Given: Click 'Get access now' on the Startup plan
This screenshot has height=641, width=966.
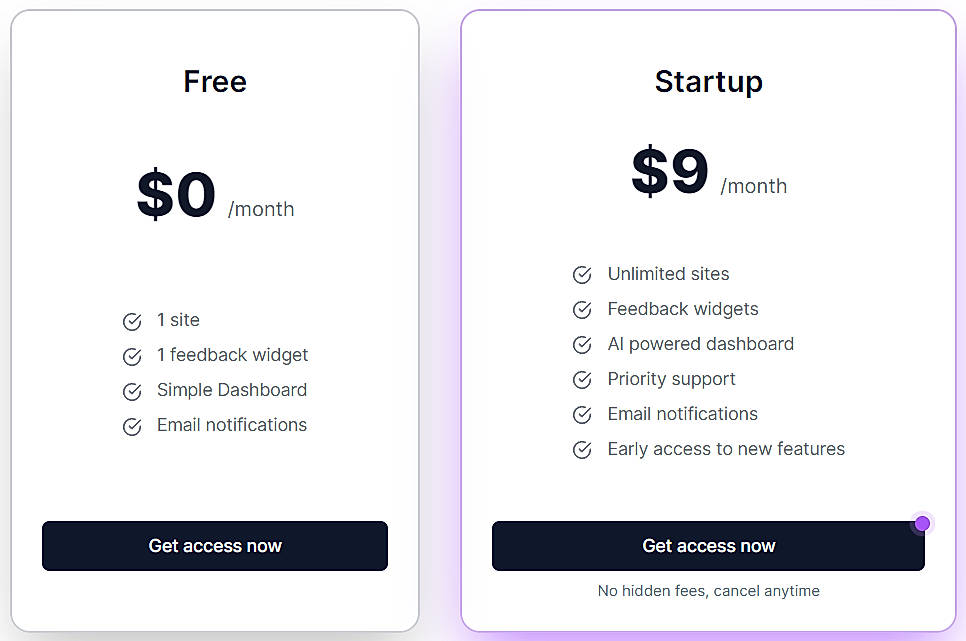Looking at the screenshot, I should pos(708,546).
